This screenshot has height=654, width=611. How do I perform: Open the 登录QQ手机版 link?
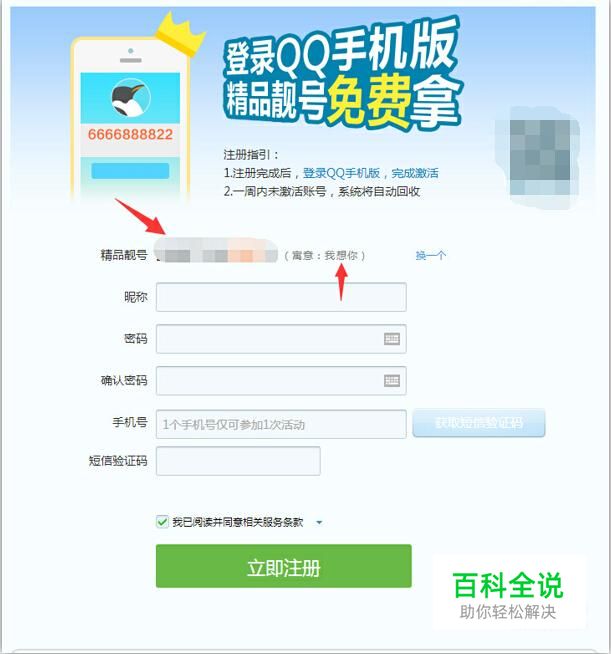click(x=341, y=173)
